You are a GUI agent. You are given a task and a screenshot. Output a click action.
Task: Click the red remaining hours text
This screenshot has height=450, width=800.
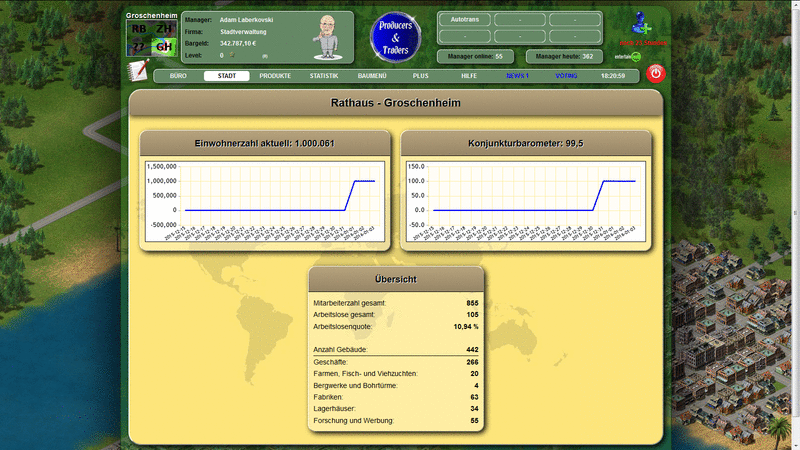coord(643,43)
